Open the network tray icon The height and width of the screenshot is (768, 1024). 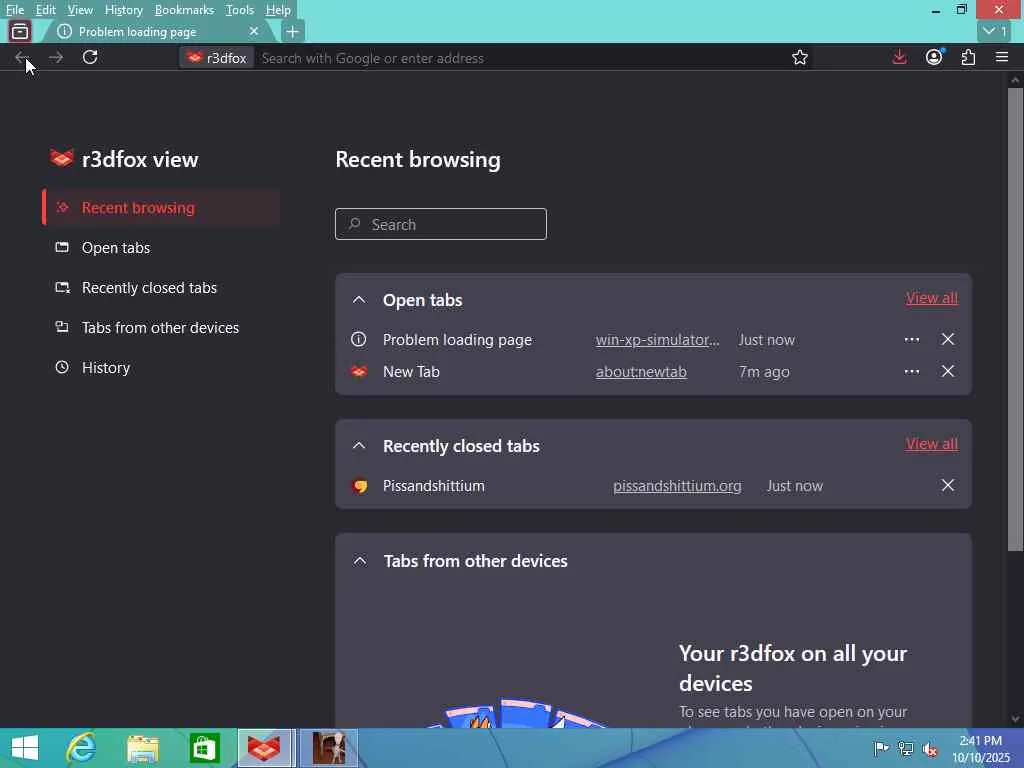click(x=905, y=748)
